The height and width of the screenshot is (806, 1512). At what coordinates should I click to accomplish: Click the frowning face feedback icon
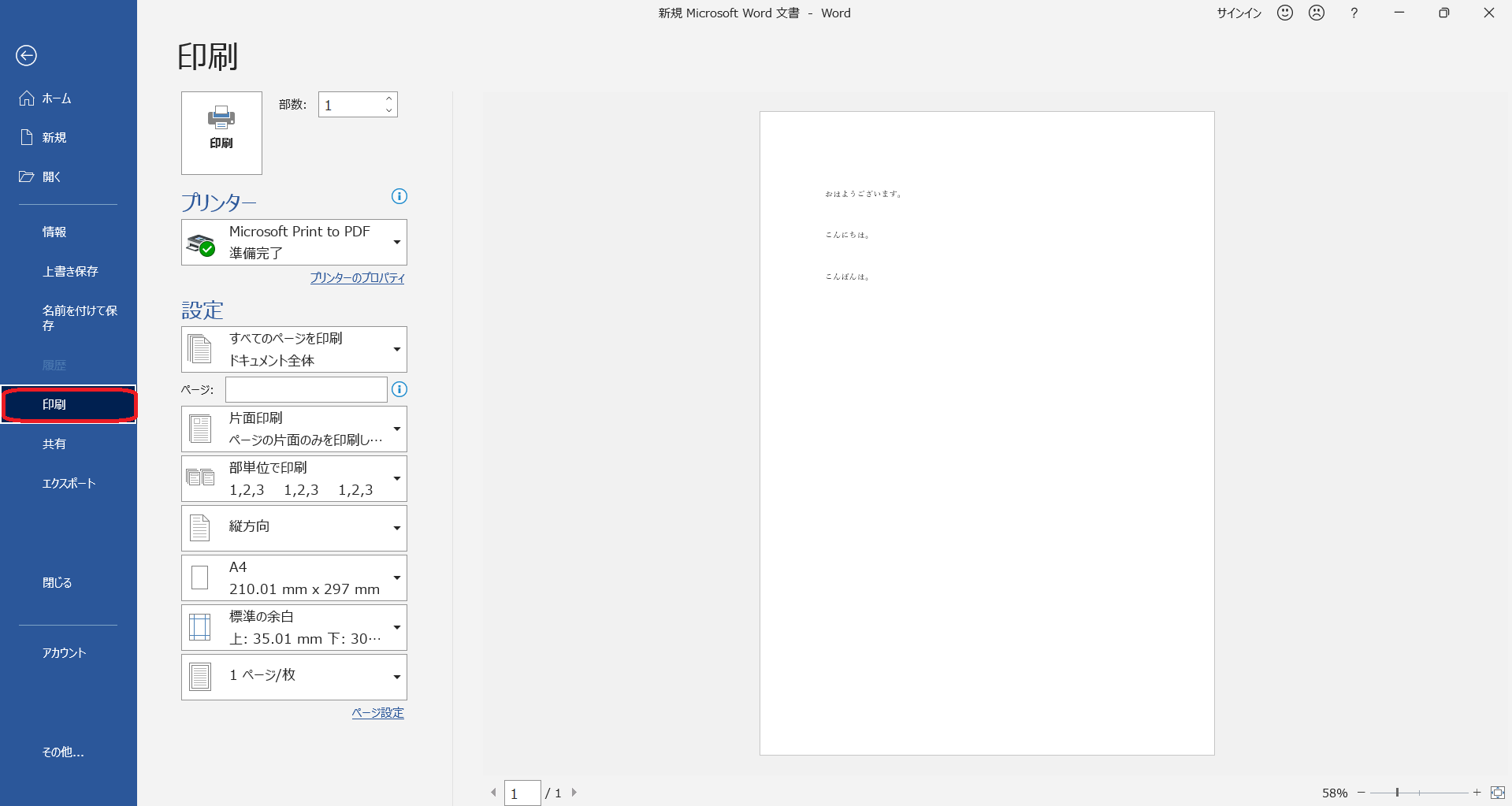(1317, 13)
